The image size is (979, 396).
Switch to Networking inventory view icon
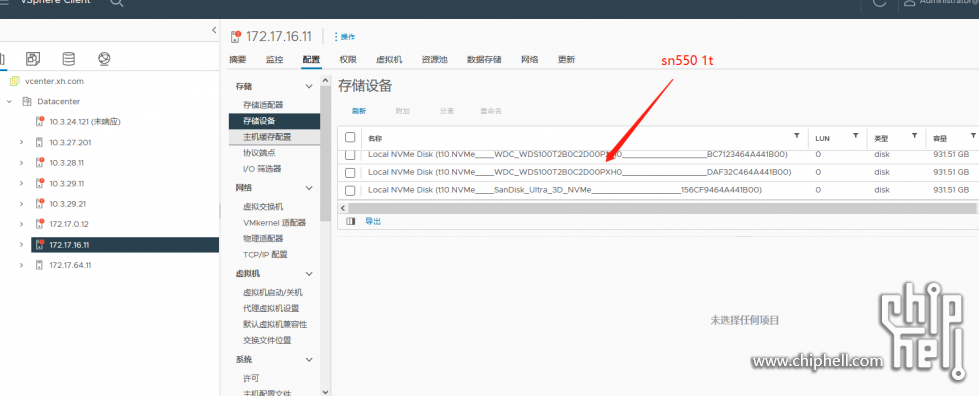coord(104,59)
